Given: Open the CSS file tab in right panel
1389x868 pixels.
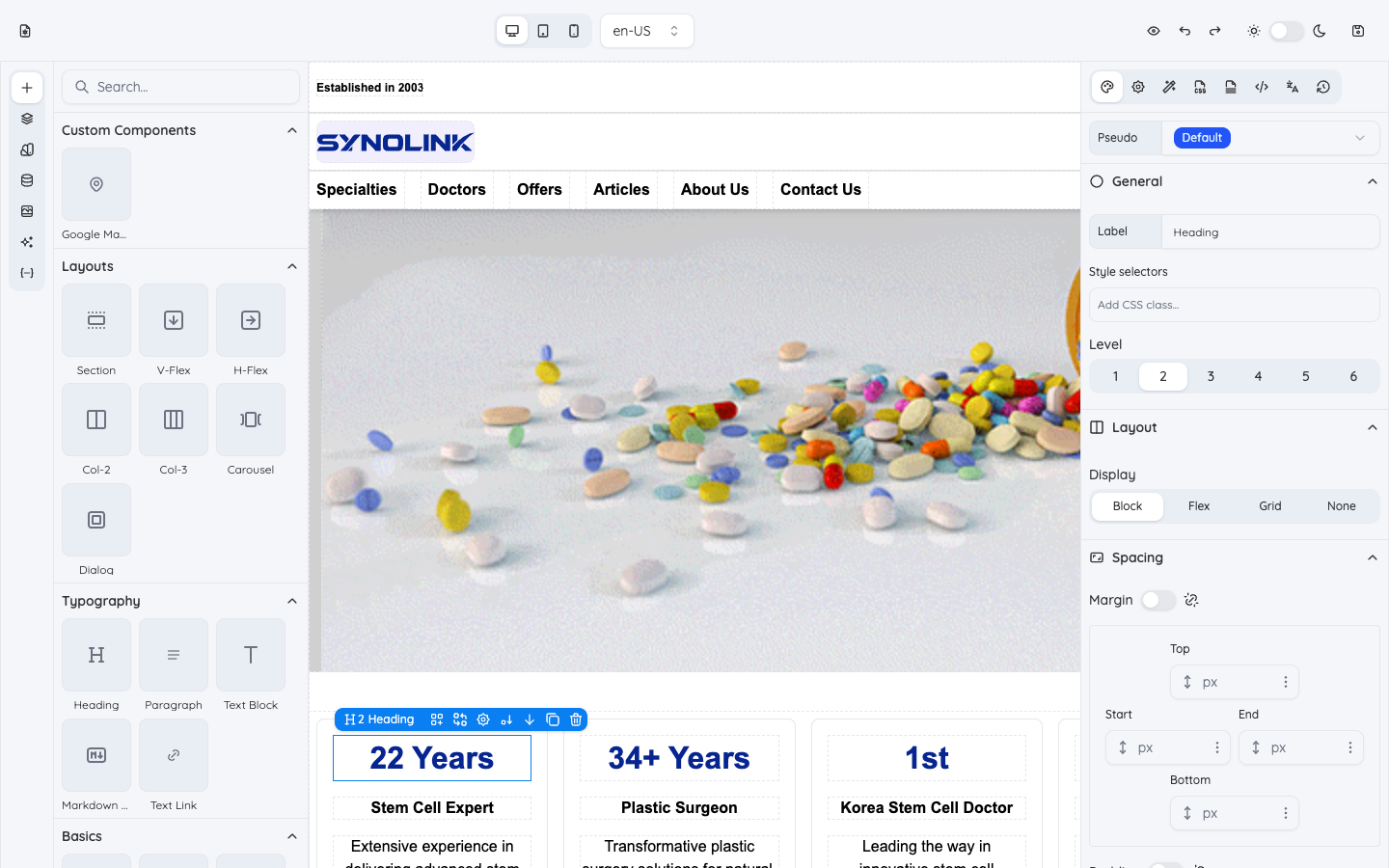Looking at the screenshot, I should pos(1200,87).
